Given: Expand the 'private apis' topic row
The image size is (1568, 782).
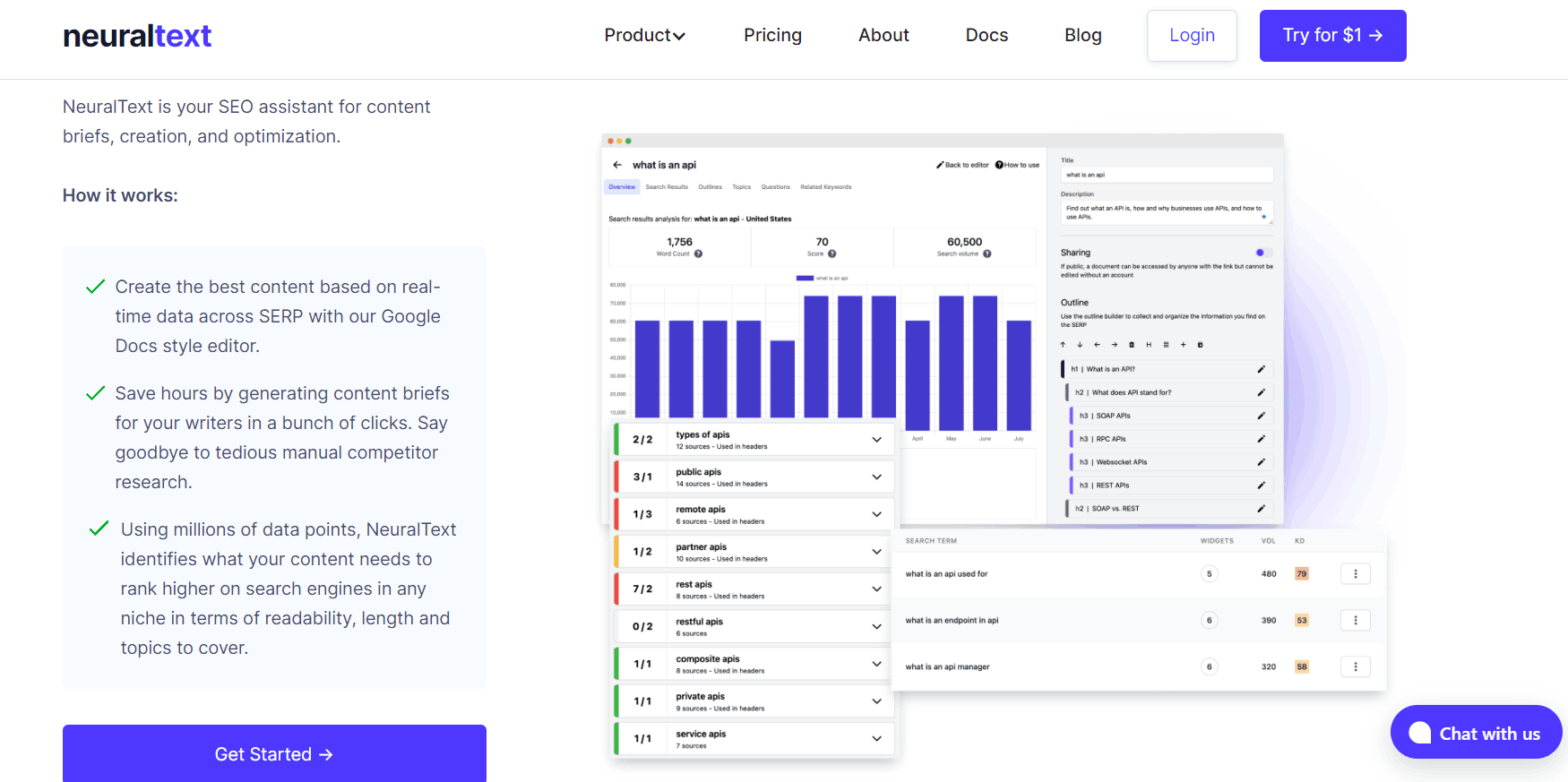Looking at the screenshot, I should coord(876,701).
